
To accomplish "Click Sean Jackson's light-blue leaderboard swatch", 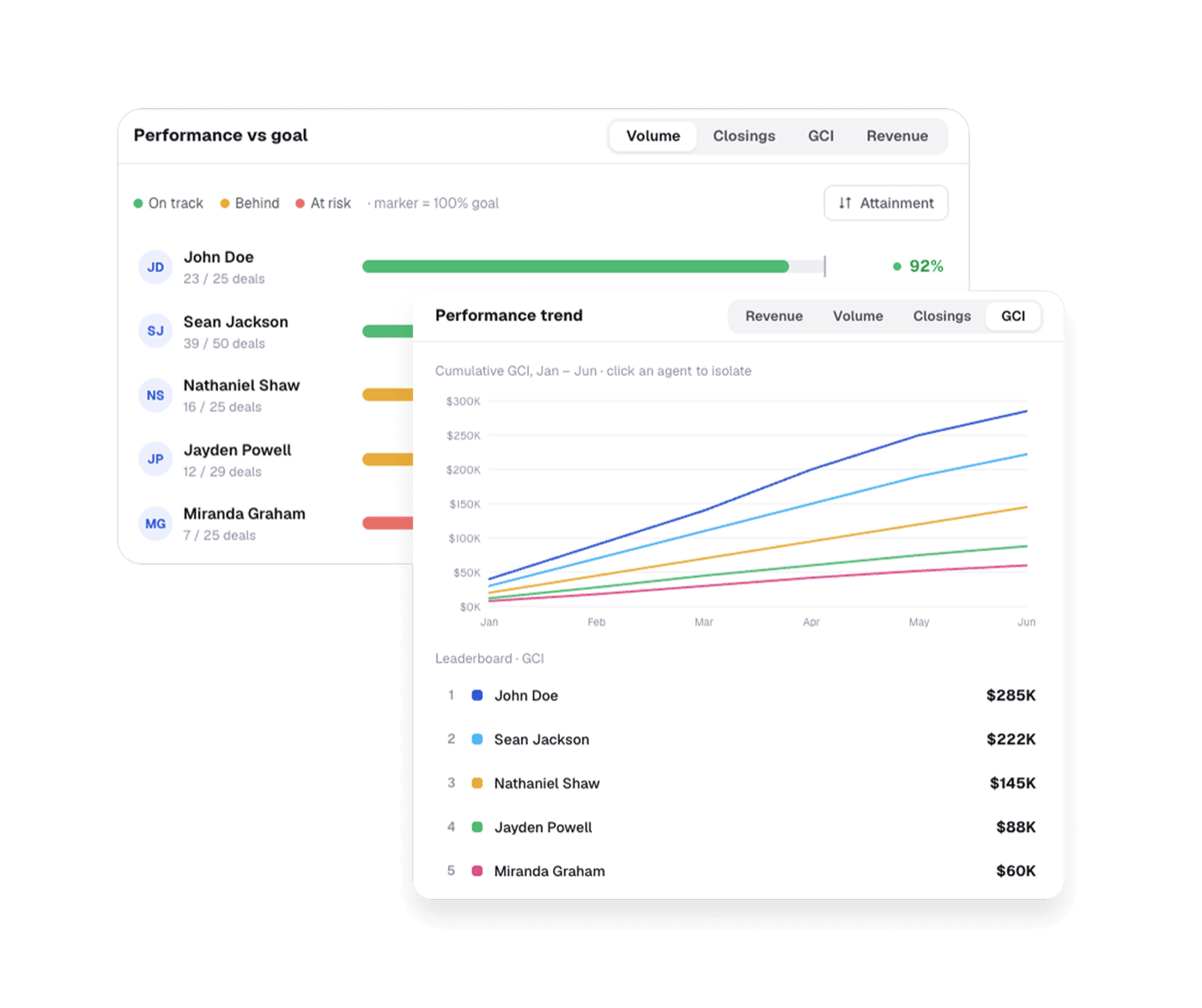I will tap(477, 739).
